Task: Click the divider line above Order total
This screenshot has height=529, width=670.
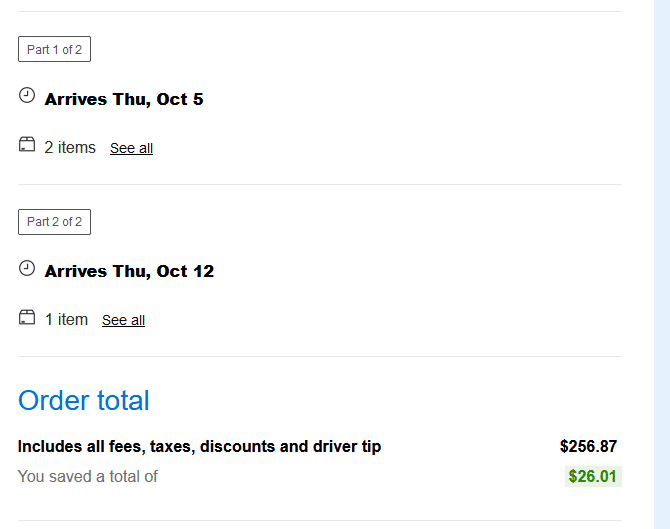Action: click(320, 356)
